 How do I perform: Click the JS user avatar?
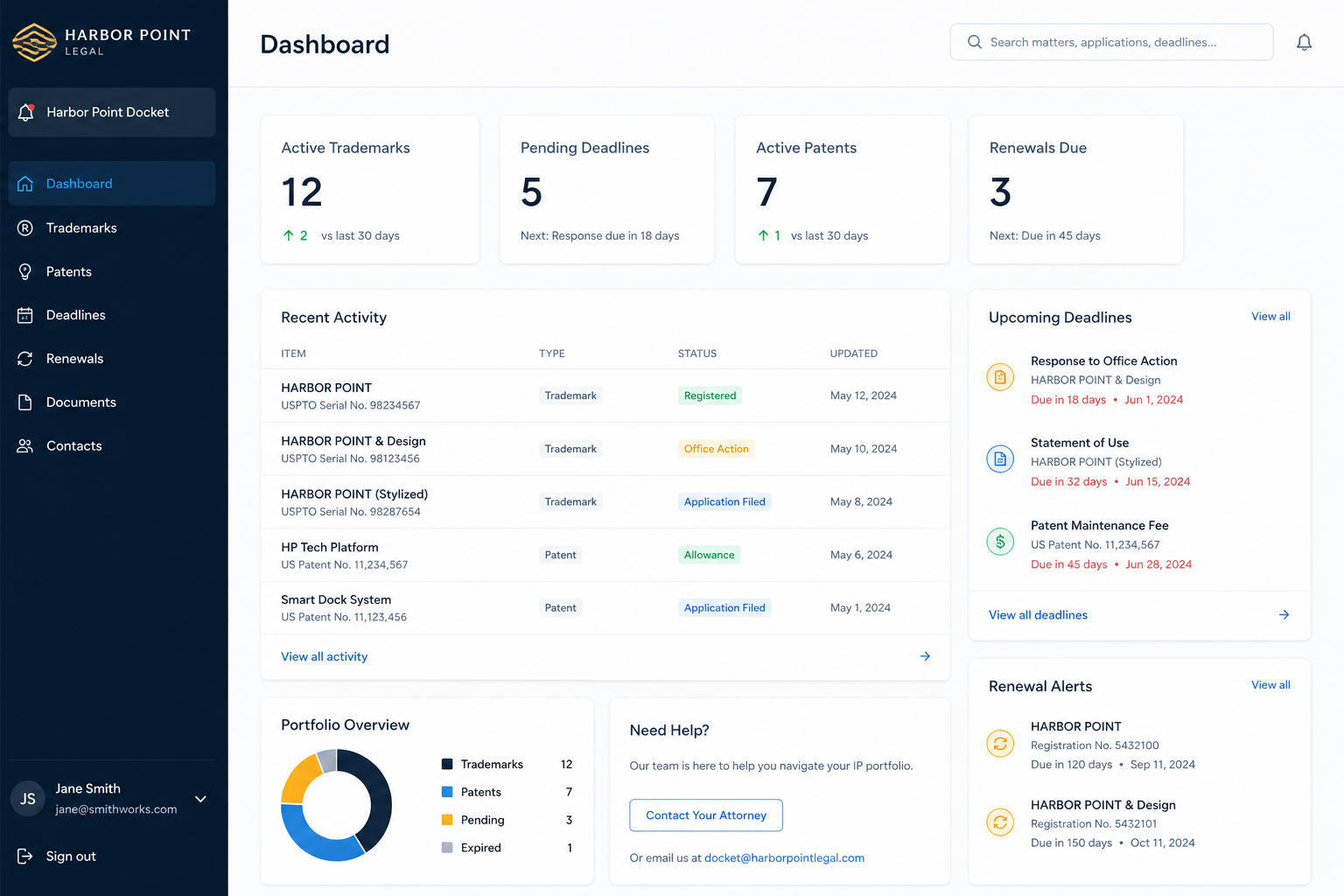pyautogui.click(x=28, y=799)
